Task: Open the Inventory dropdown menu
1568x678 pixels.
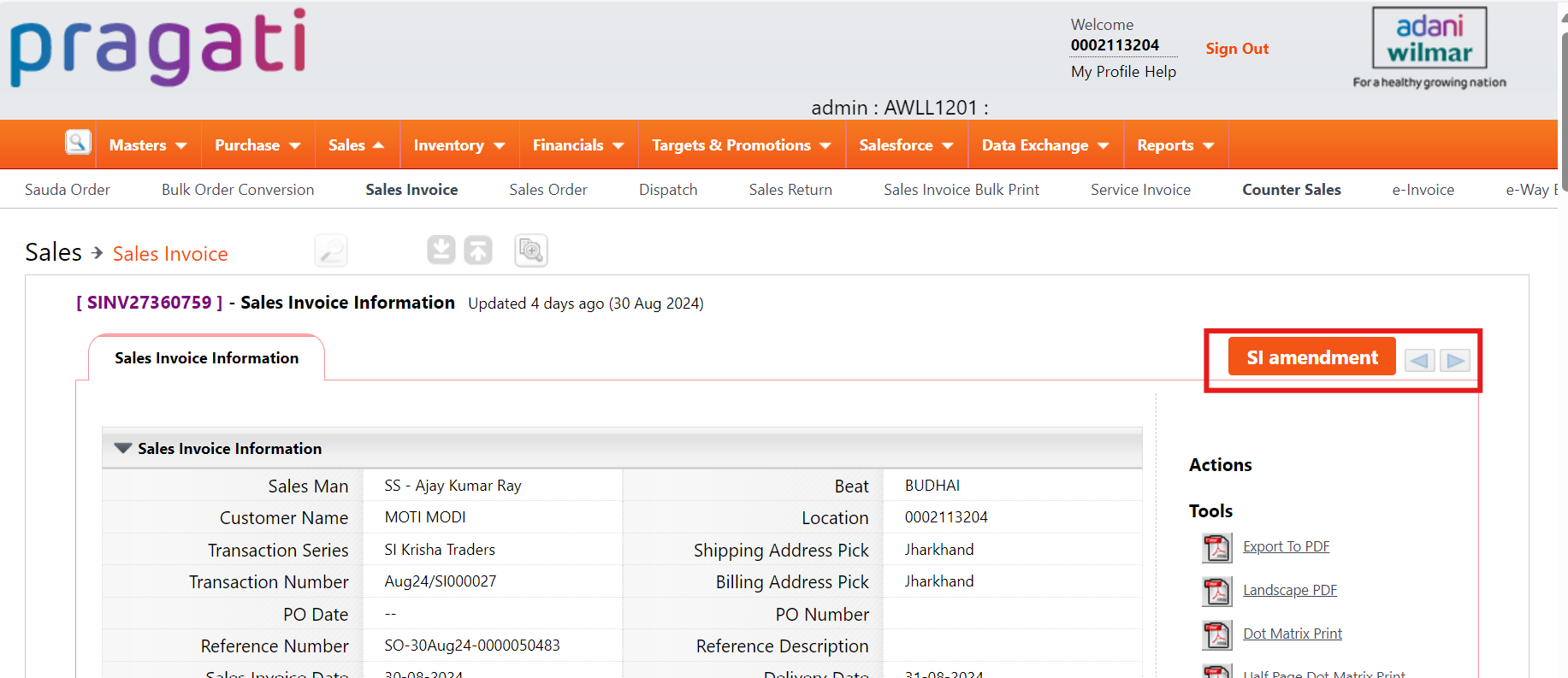Action: [459, 145]
